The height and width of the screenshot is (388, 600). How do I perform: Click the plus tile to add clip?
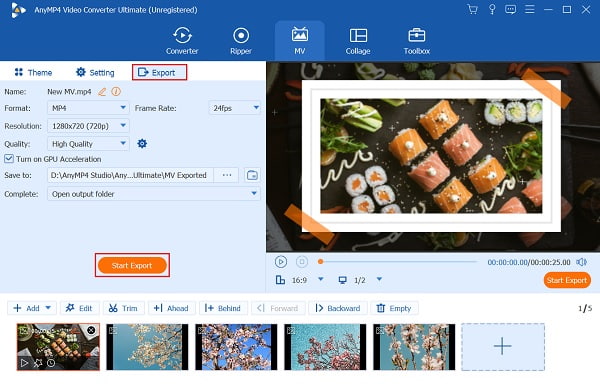tap(503, 347)
